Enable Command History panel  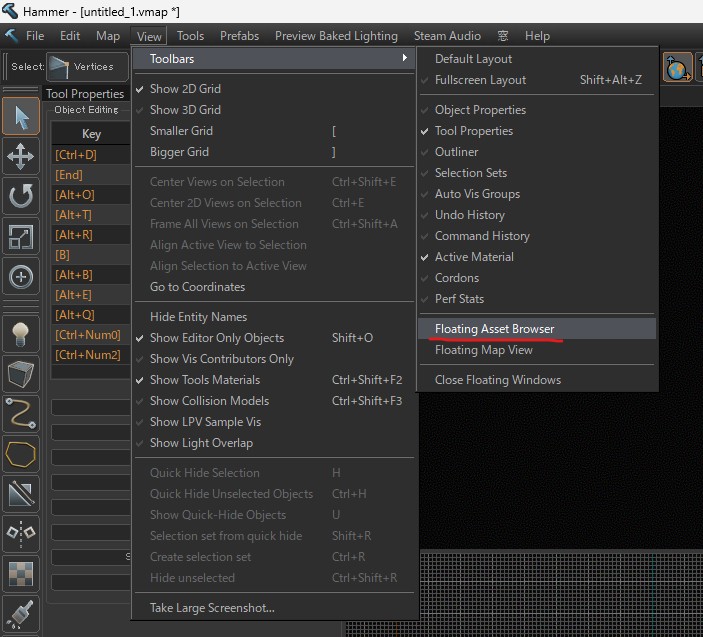[537, 236]
